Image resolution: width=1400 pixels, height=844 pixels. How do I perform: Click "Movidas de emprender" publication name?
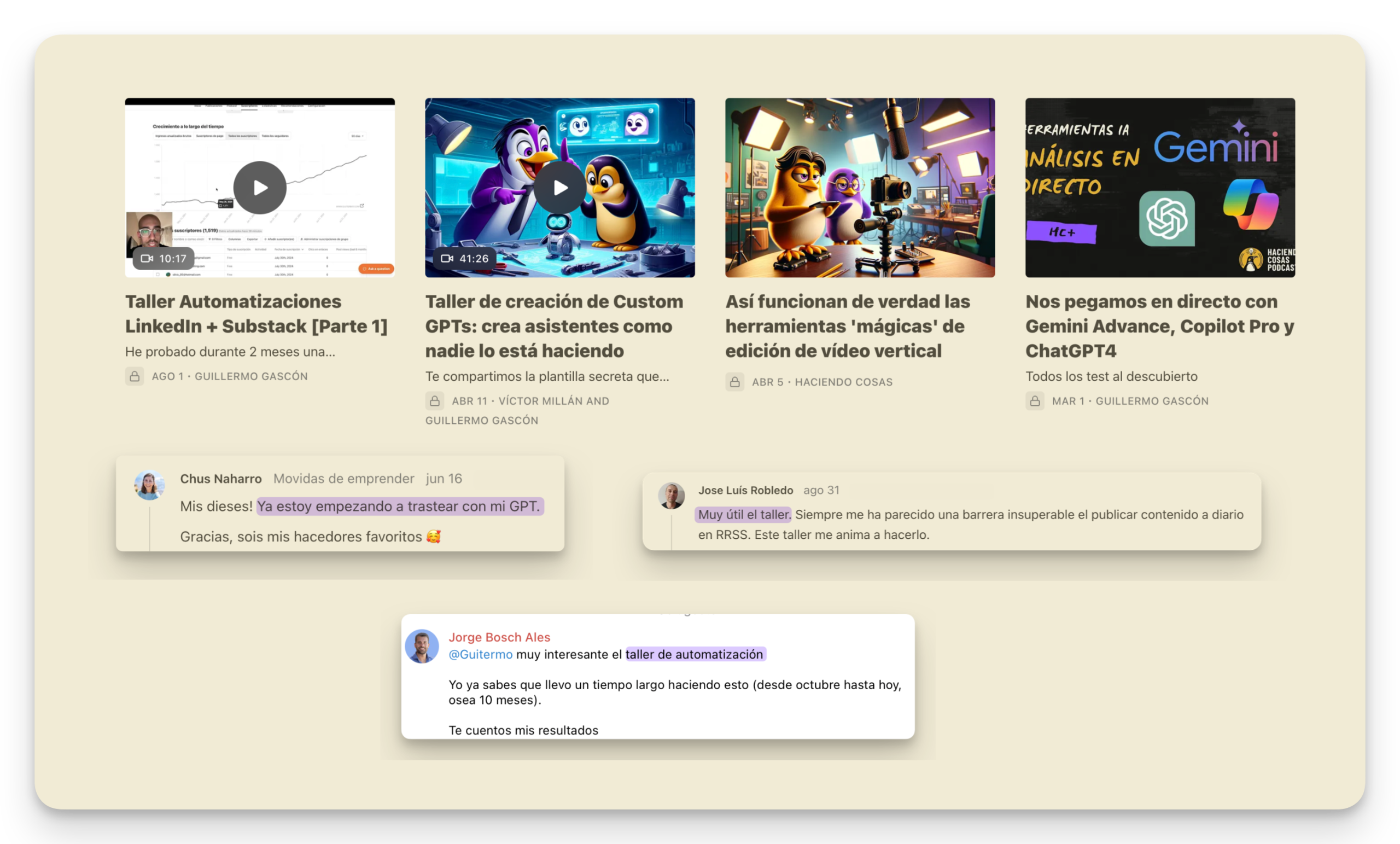[344, 479]
